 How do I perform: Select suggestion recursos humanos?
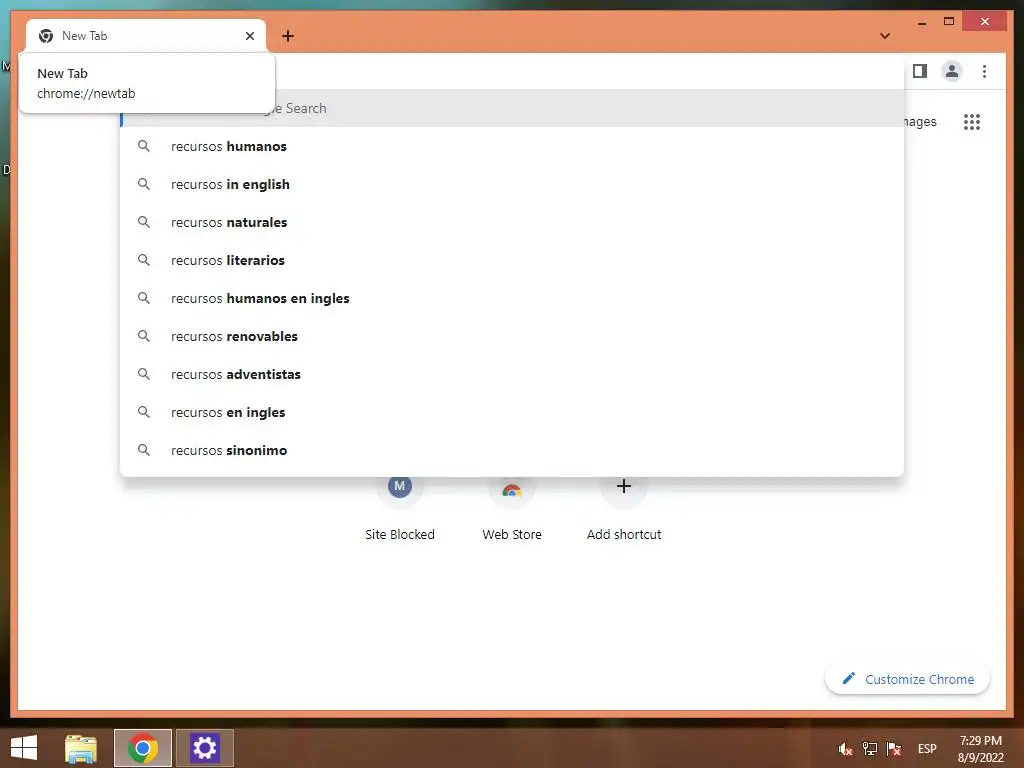click(512, 146)
